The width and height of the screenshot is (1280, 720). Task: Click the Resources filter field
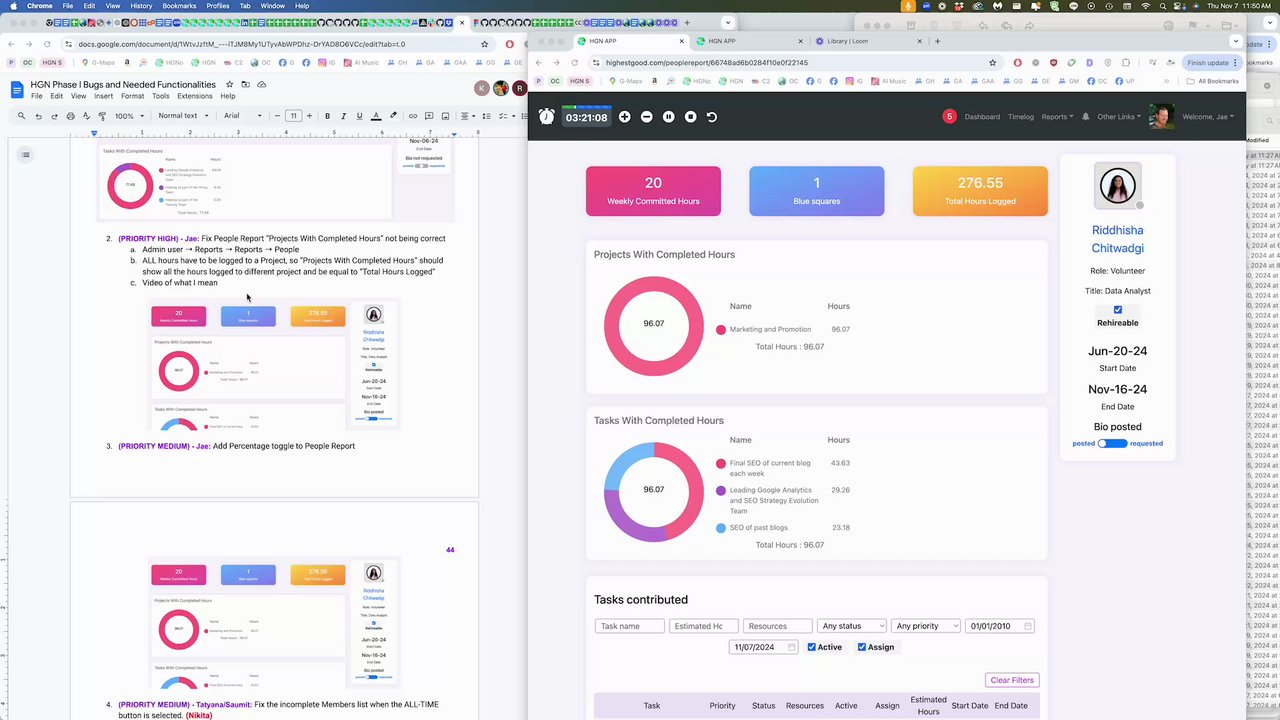(x=777, y=626)
